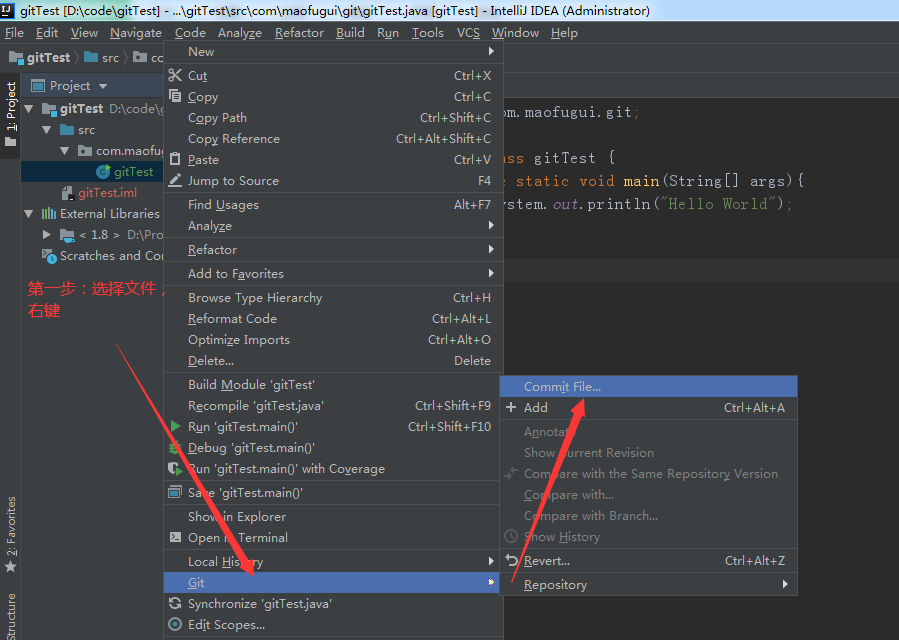
Task: Click the "Hello World" string in editor
Action: (x=722, y=204)
